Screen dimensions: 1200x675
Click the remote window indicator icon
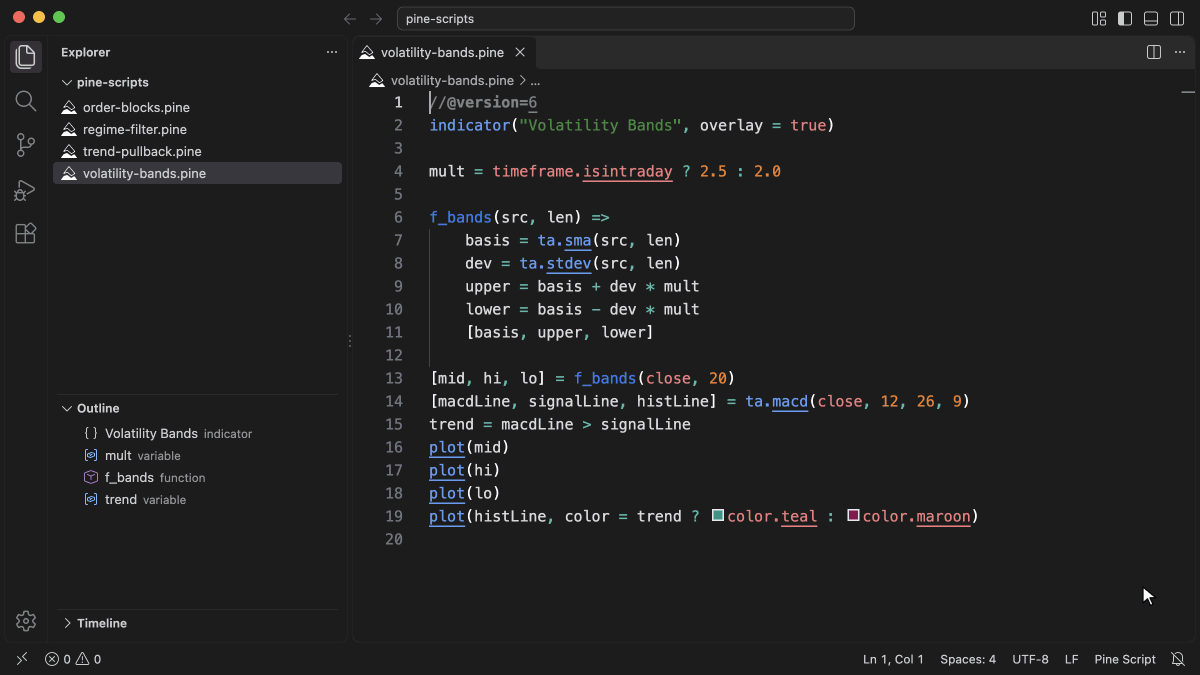click(22, 659)
